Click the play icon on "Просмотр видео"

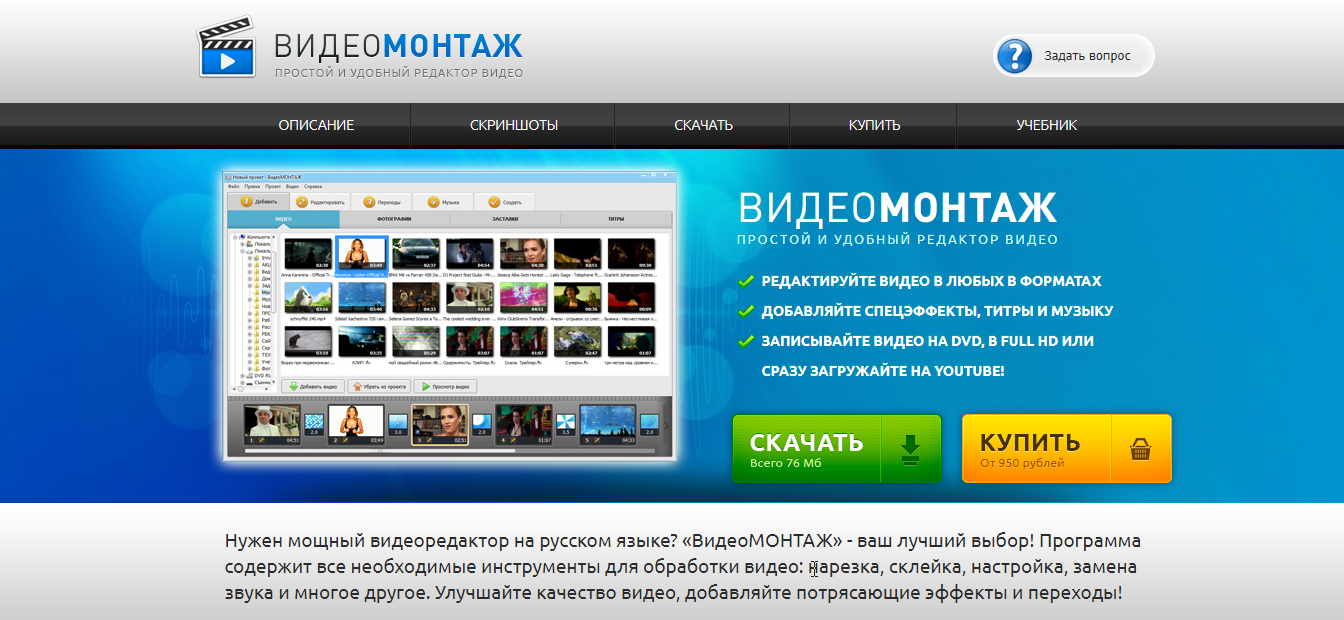point(426,386)
